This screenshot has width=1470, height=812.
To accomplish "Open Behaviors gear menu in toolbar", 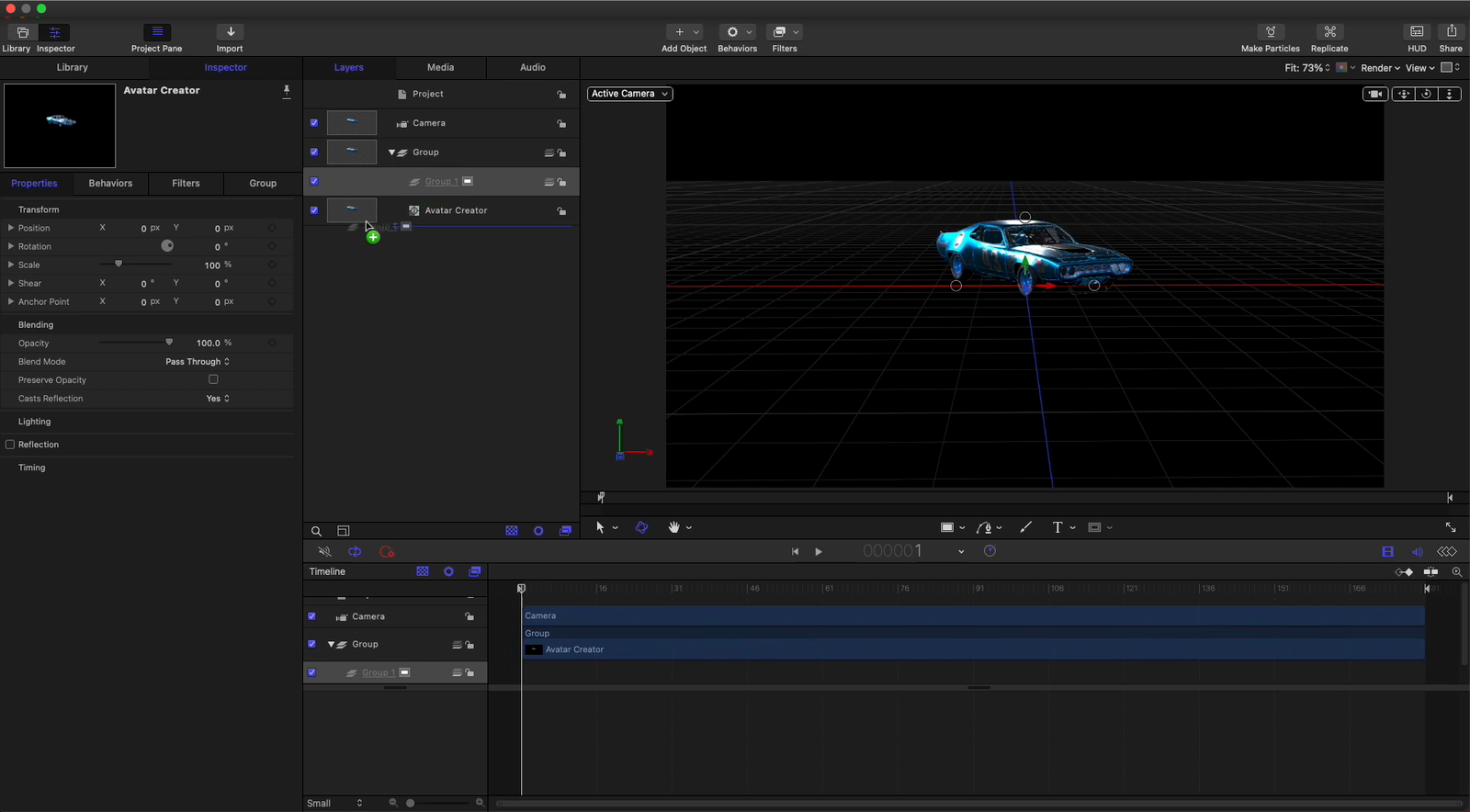I will coord(737,32).
